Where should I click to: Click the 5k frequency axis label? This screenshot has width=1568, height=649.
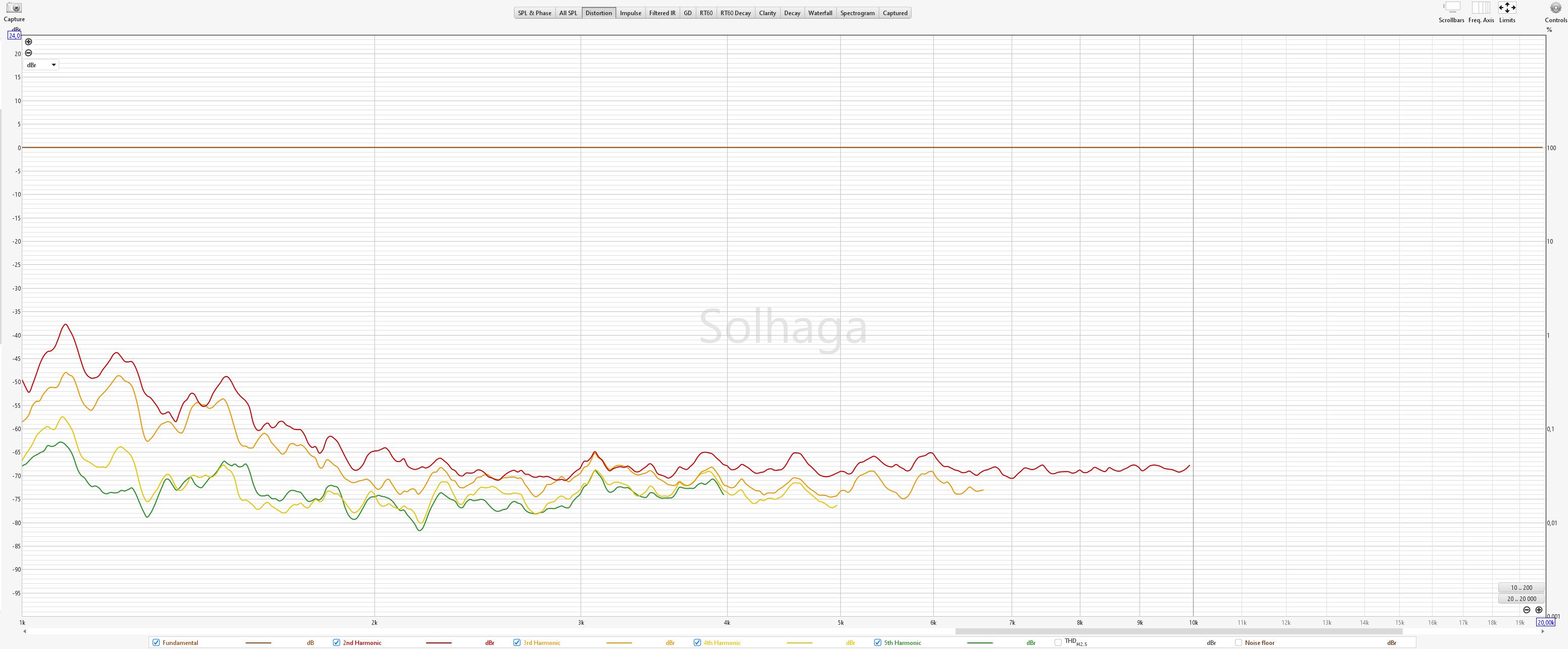click(x=841, y=622)
